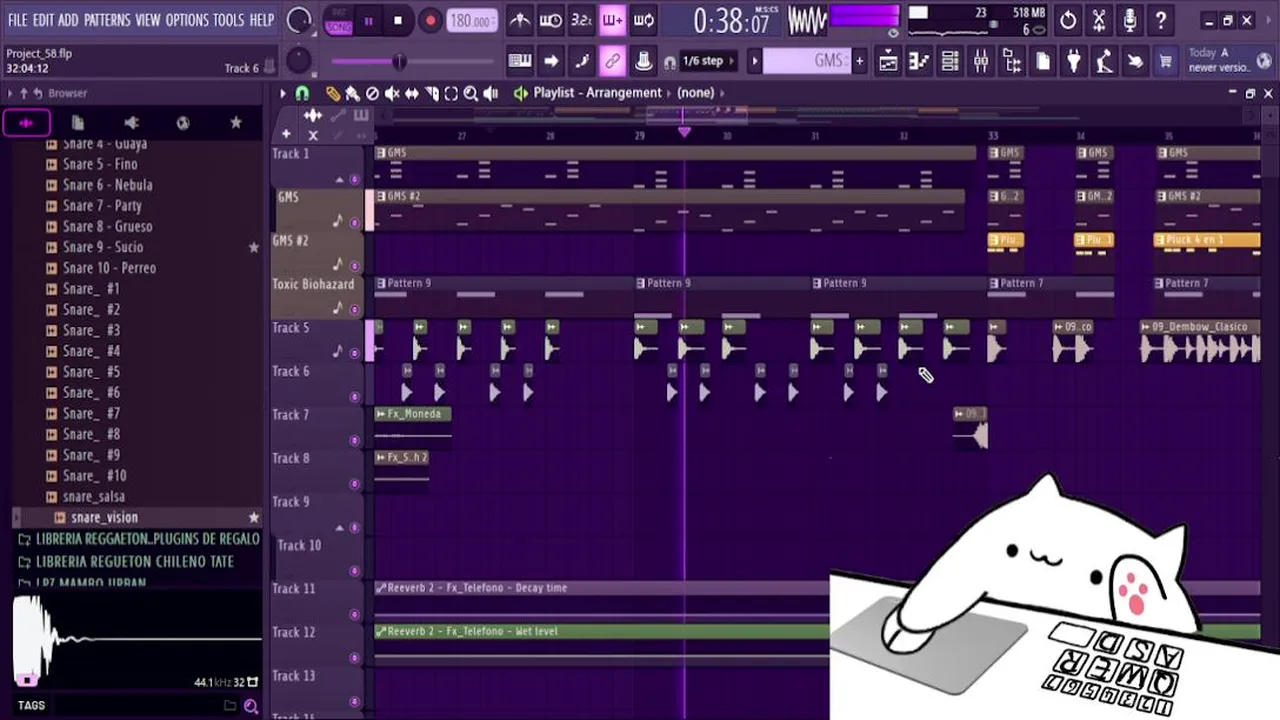Open the Piano roll view icon

[x=919, y=62]
